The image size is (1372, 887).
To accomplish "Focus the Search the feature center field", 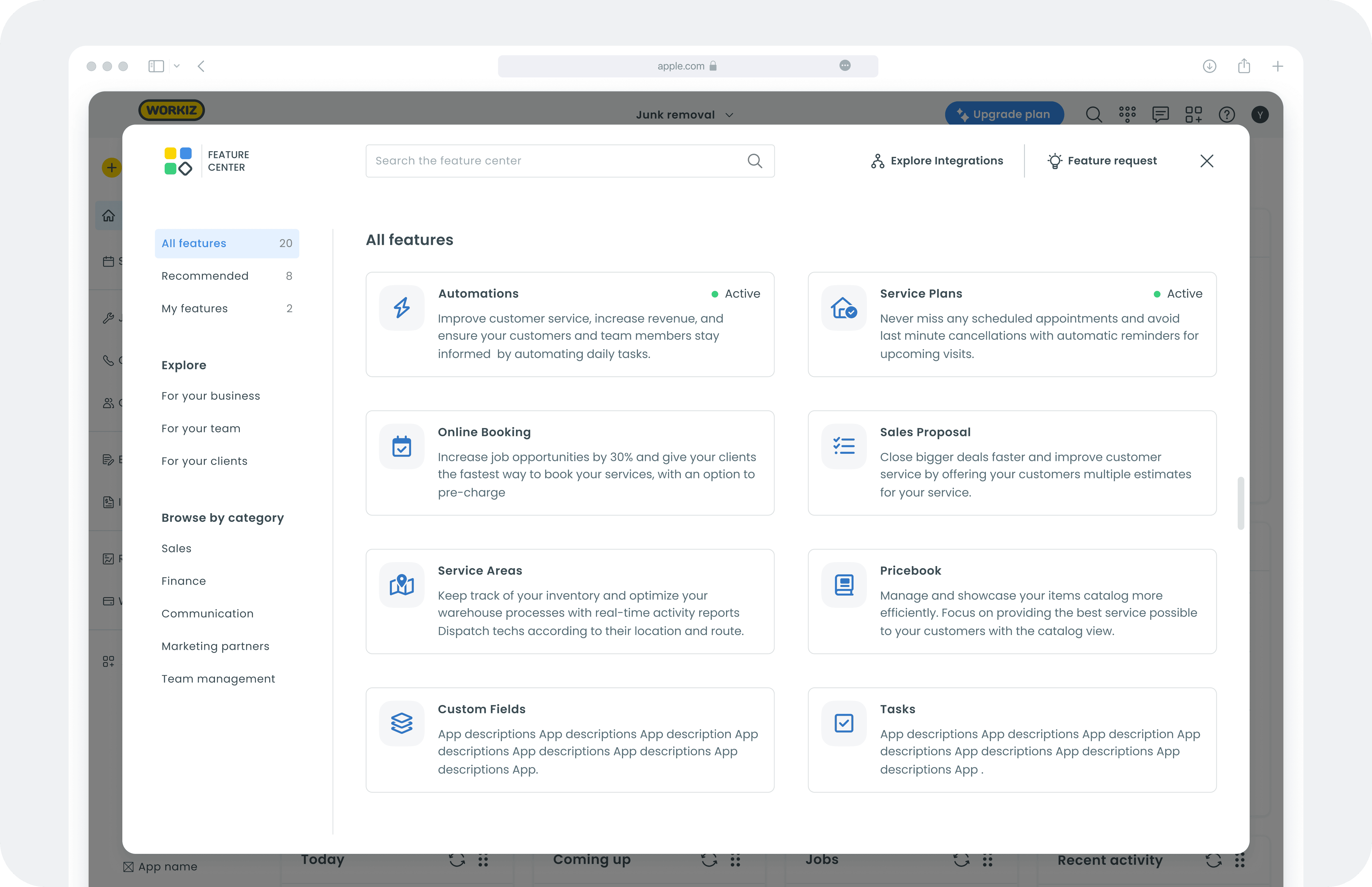I will coord(553,161).
